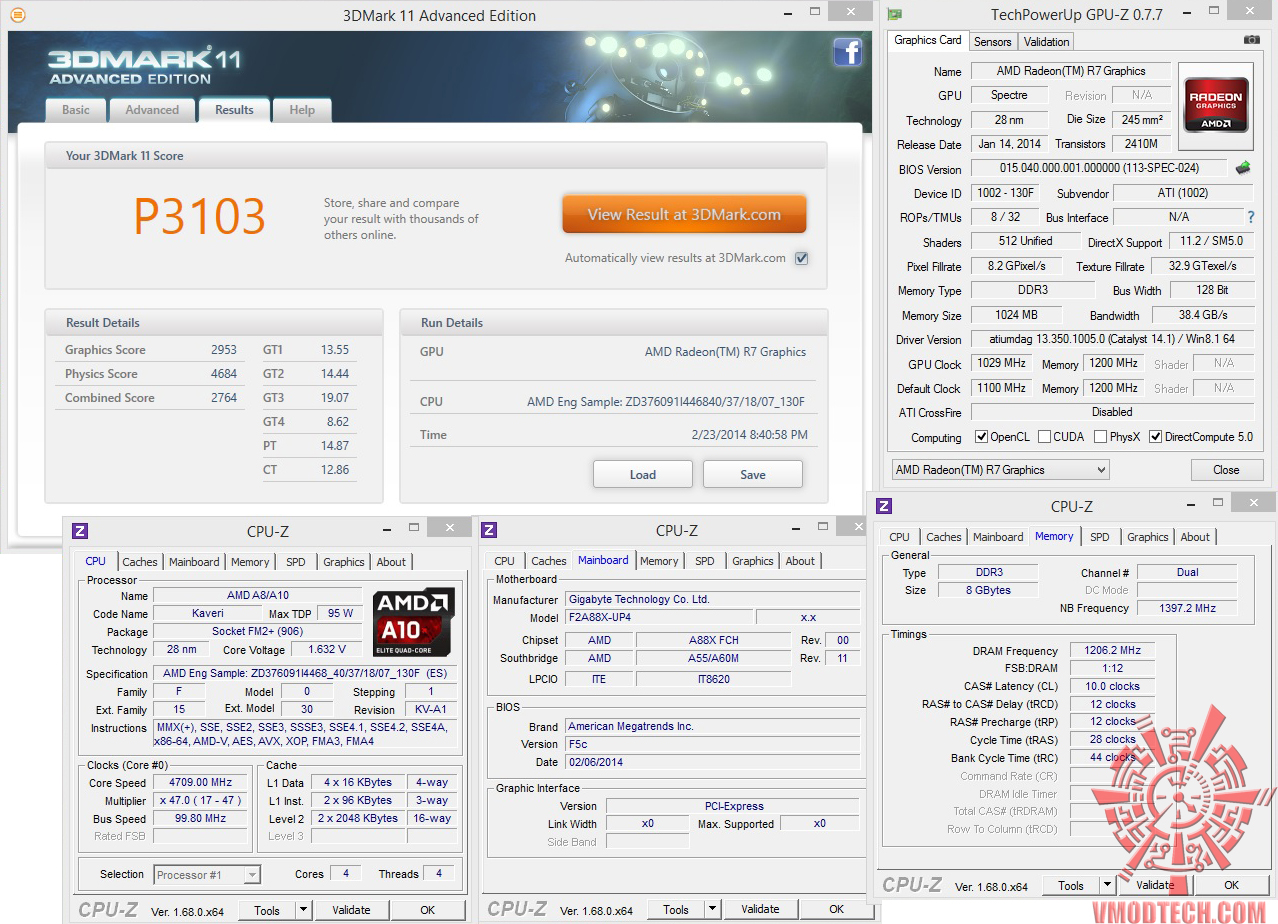Expand the Tools arrow in the Memory window
The image size is (1278, 924).
click(1107, 885)
